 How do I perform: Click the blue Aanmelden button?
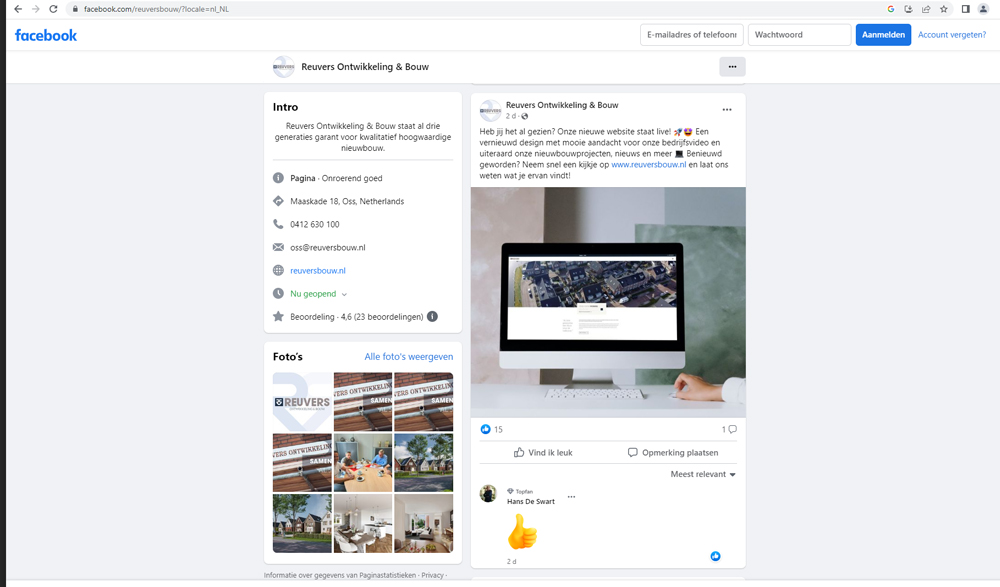882,35
